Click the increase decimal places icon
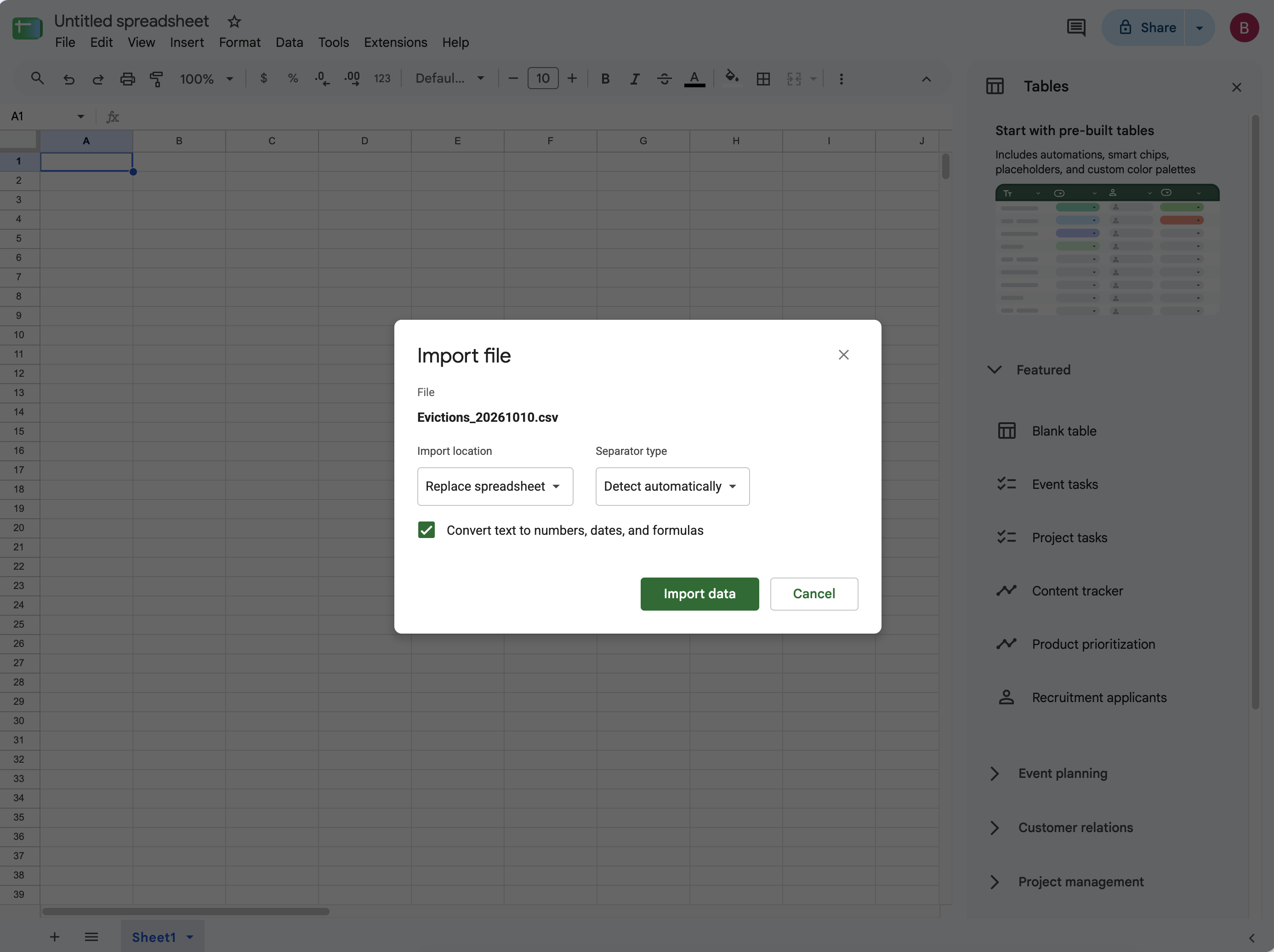Image resolution: width=1274 pixels, height=952 pixels. [352, 78]
